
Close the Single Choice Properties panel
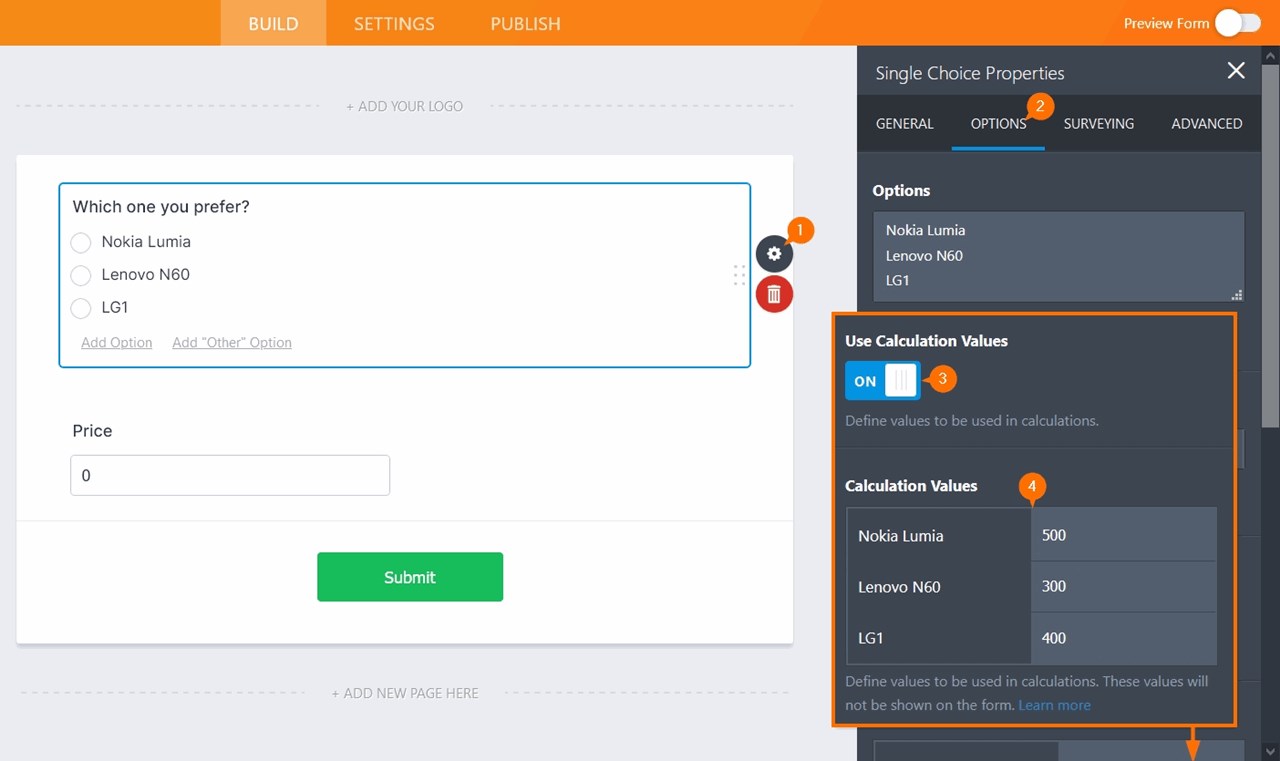tap(1236, 70)
